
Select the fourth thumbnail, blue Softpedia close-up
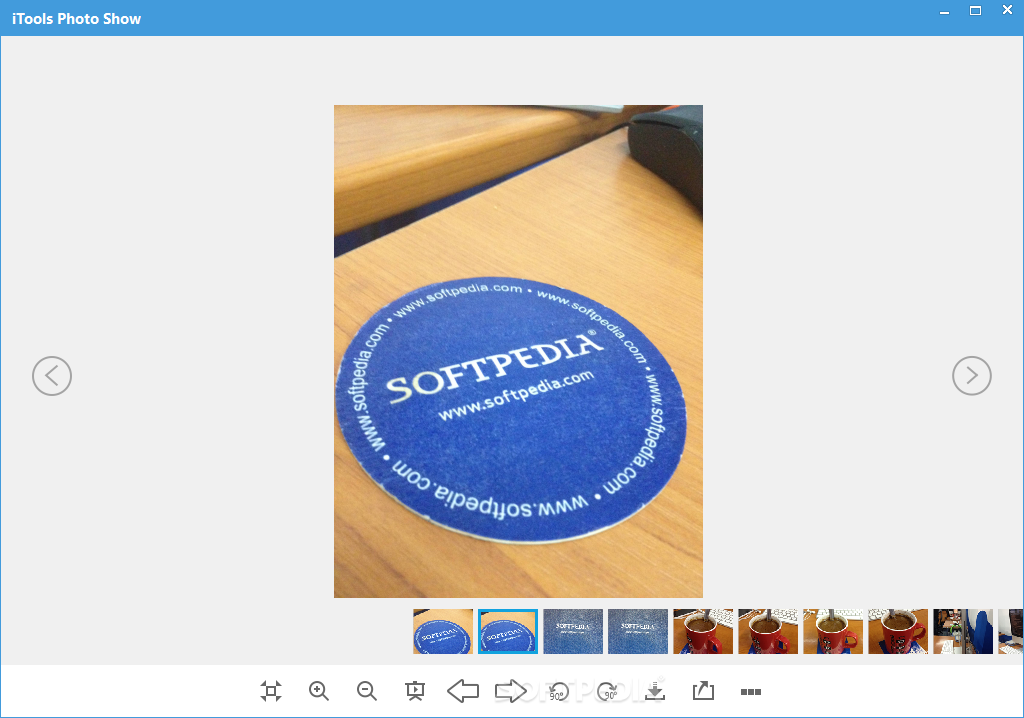point(638,631)
